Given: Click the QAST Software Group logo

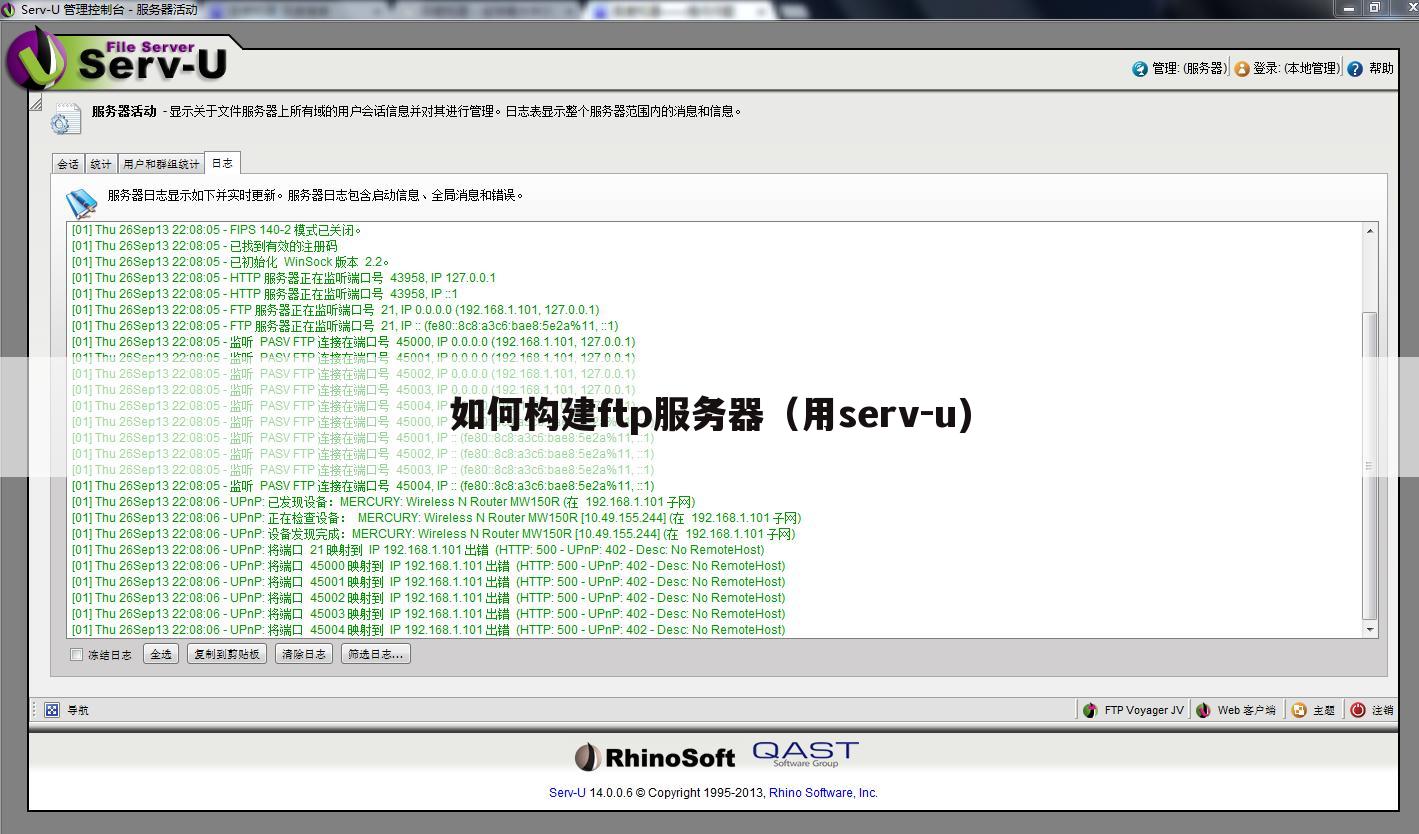Looking at the screenshot, I should tap(805, 754).
